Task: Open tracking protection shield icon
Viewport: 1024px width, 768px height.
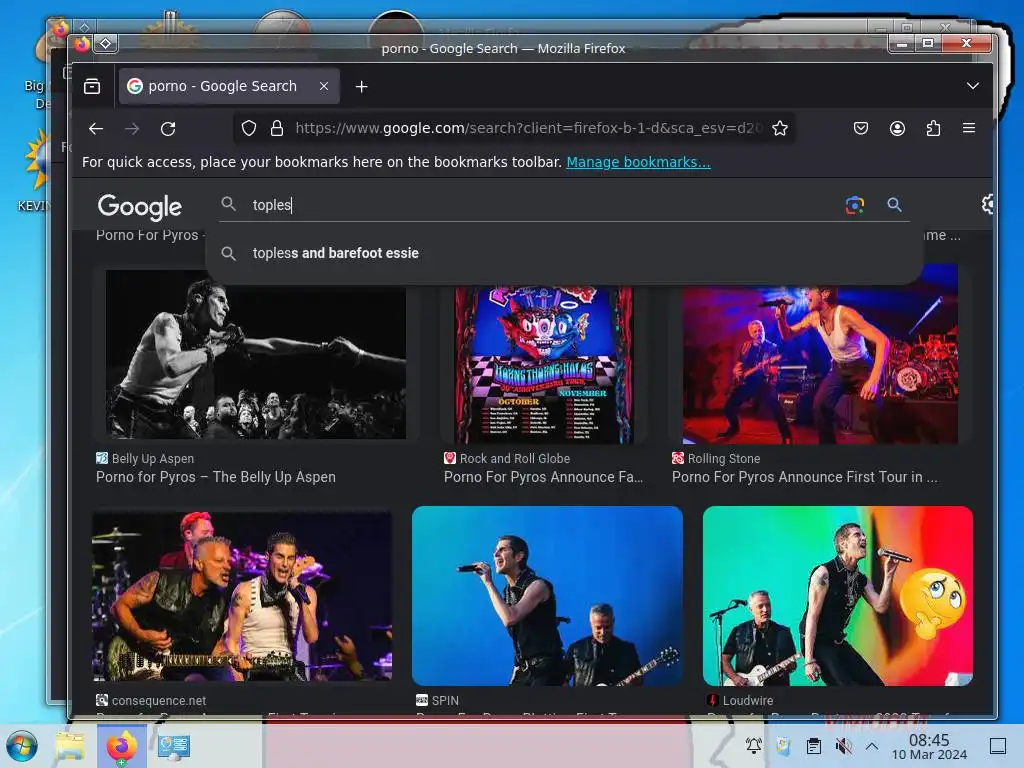Action: point(249,128)
